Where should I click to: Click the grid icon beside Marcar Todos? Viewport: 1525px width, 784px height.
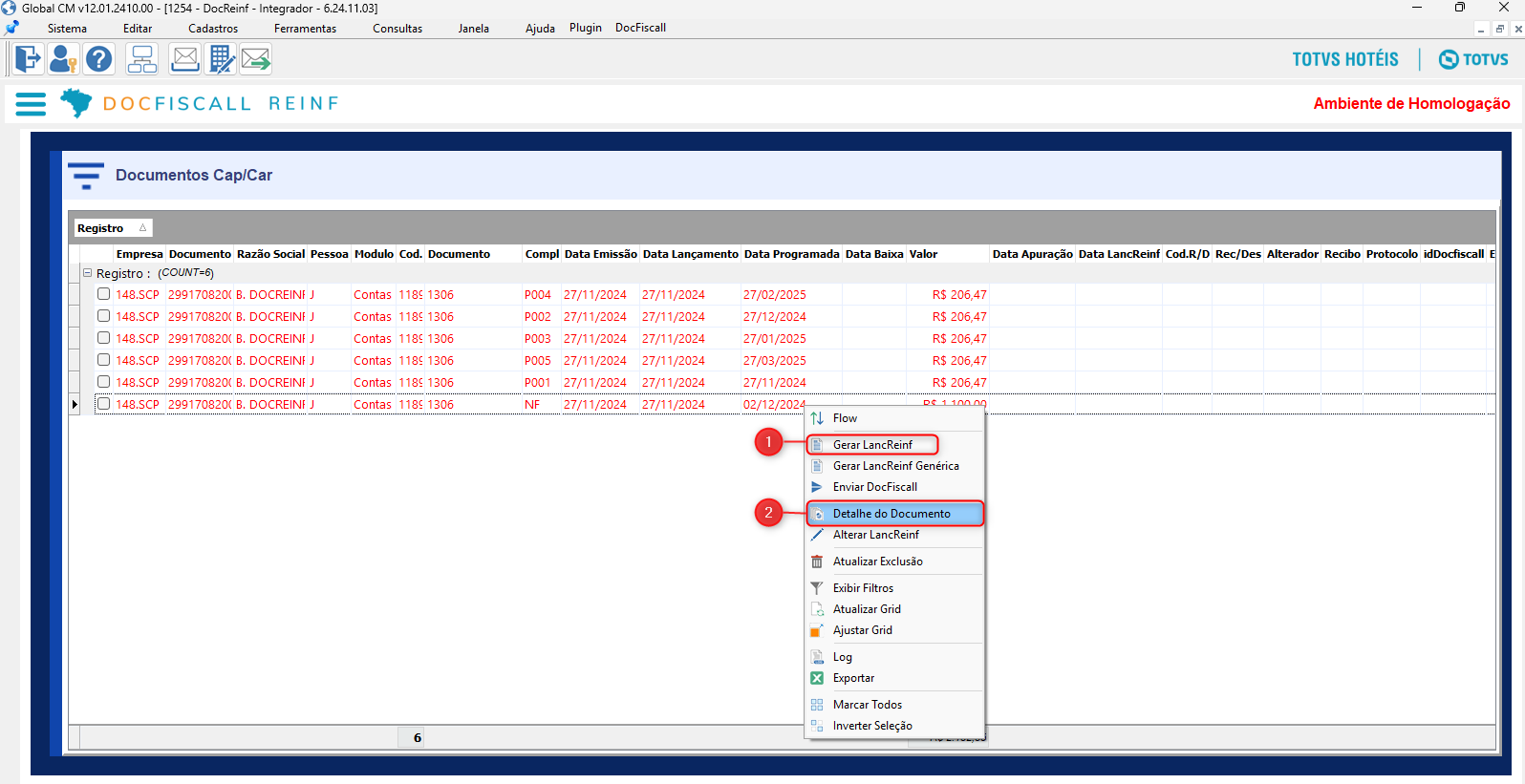[817, 705]
